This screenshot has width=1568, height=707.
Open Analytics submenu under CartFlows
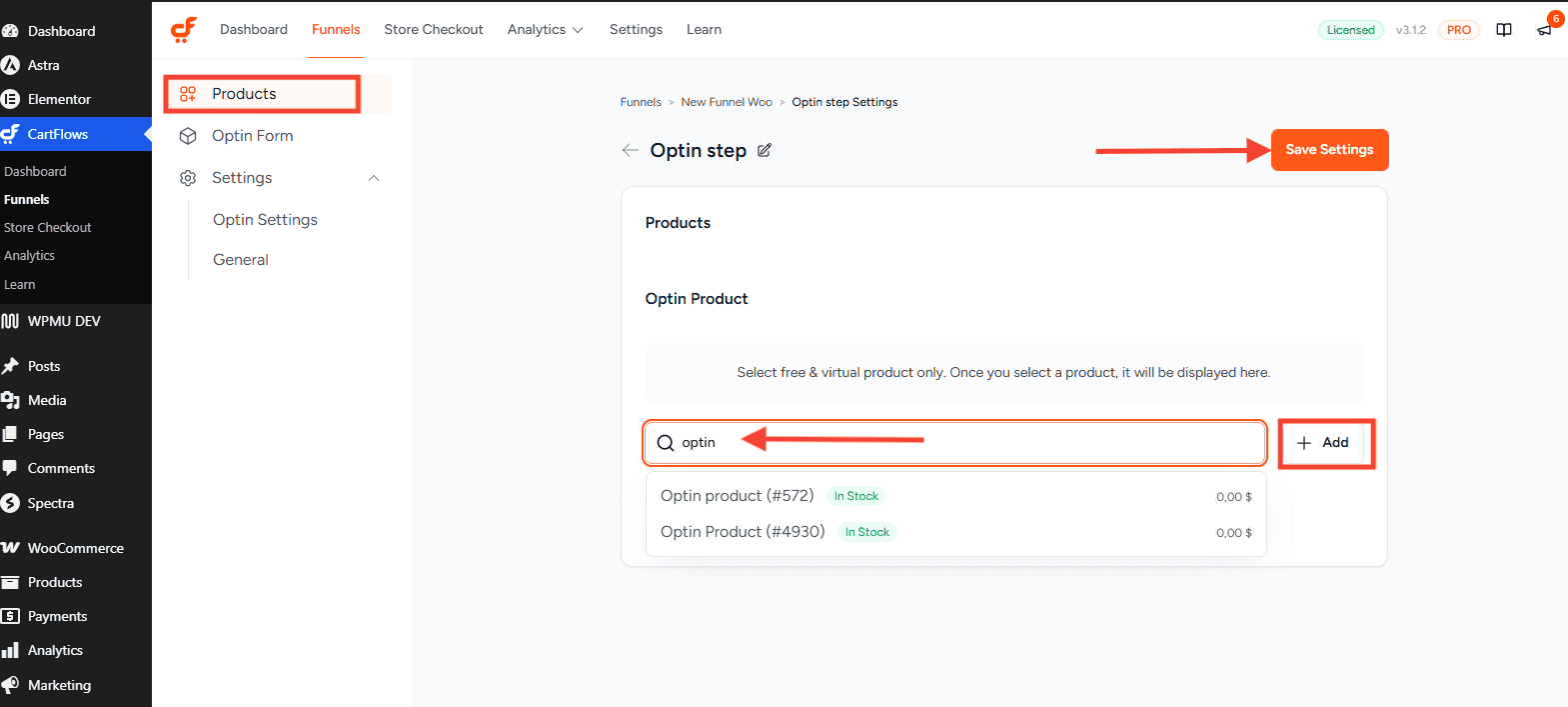(x=29, y=256)
